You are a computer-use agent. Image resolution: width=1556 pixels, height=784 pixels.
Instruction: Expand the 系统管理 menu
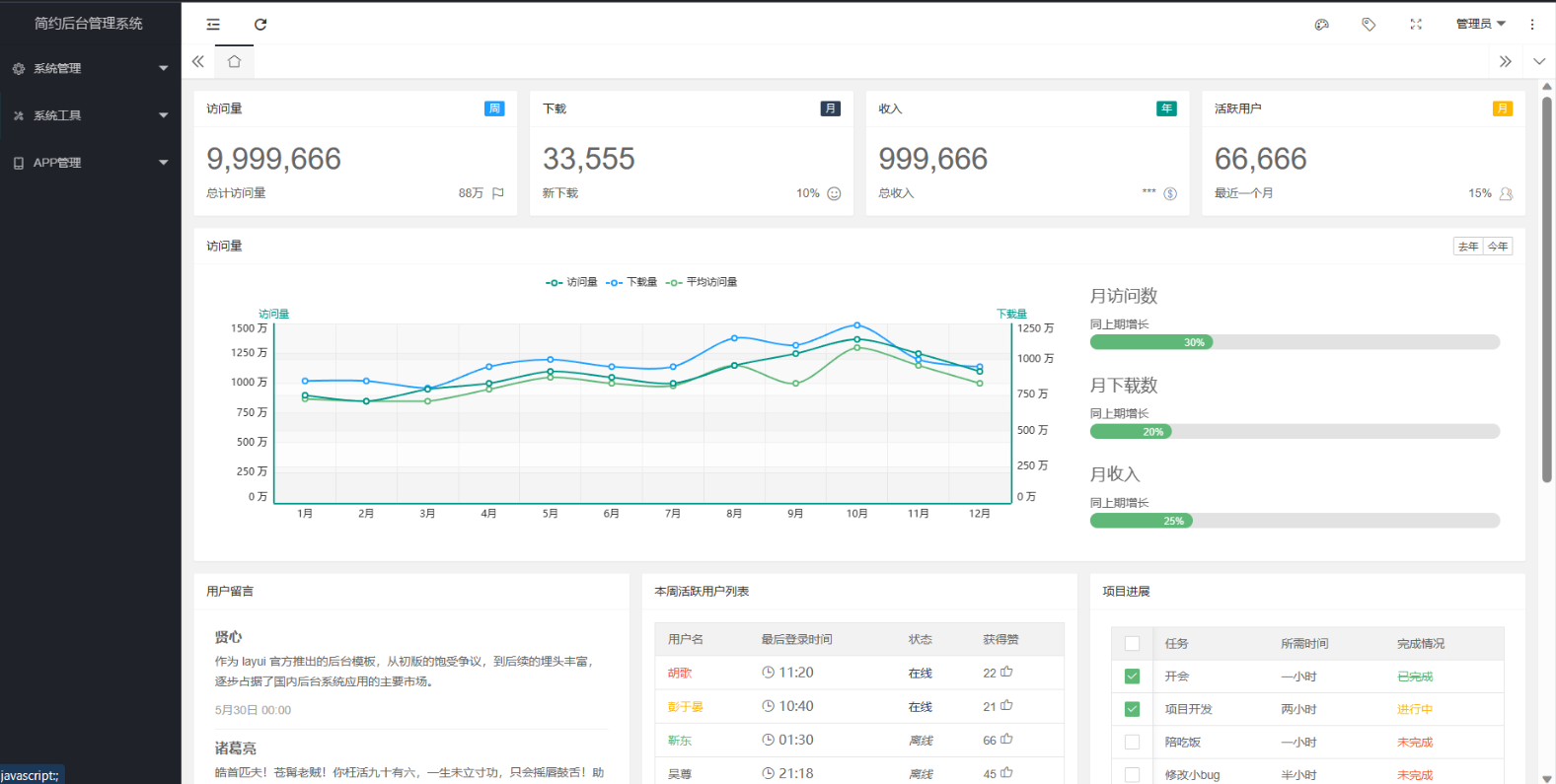tap(91, 68)
